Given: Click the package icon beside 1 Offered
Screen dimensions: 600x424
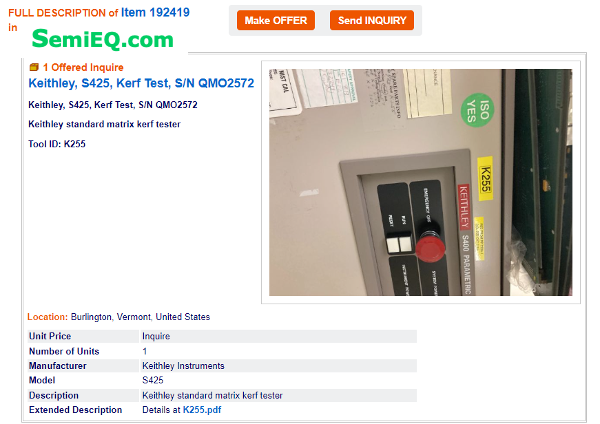Looking at the screenshot, I should [x=34, y=67].
